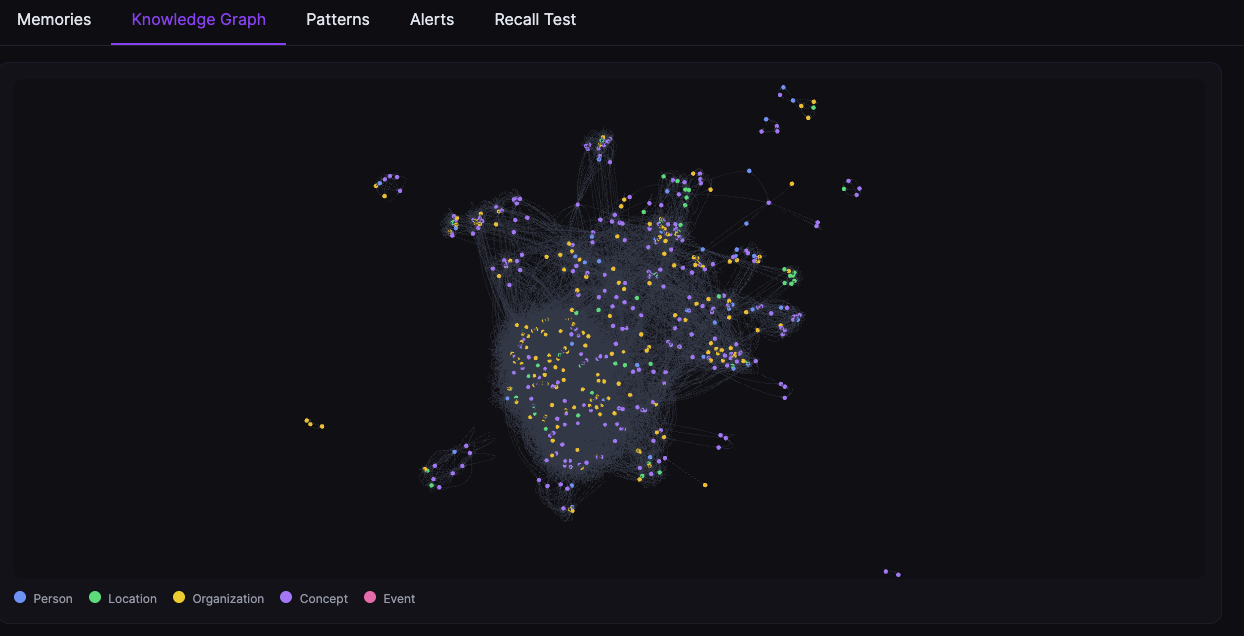Click the Event legend label
This screenshot has height=636, width=1244.
tap(399, 599)
